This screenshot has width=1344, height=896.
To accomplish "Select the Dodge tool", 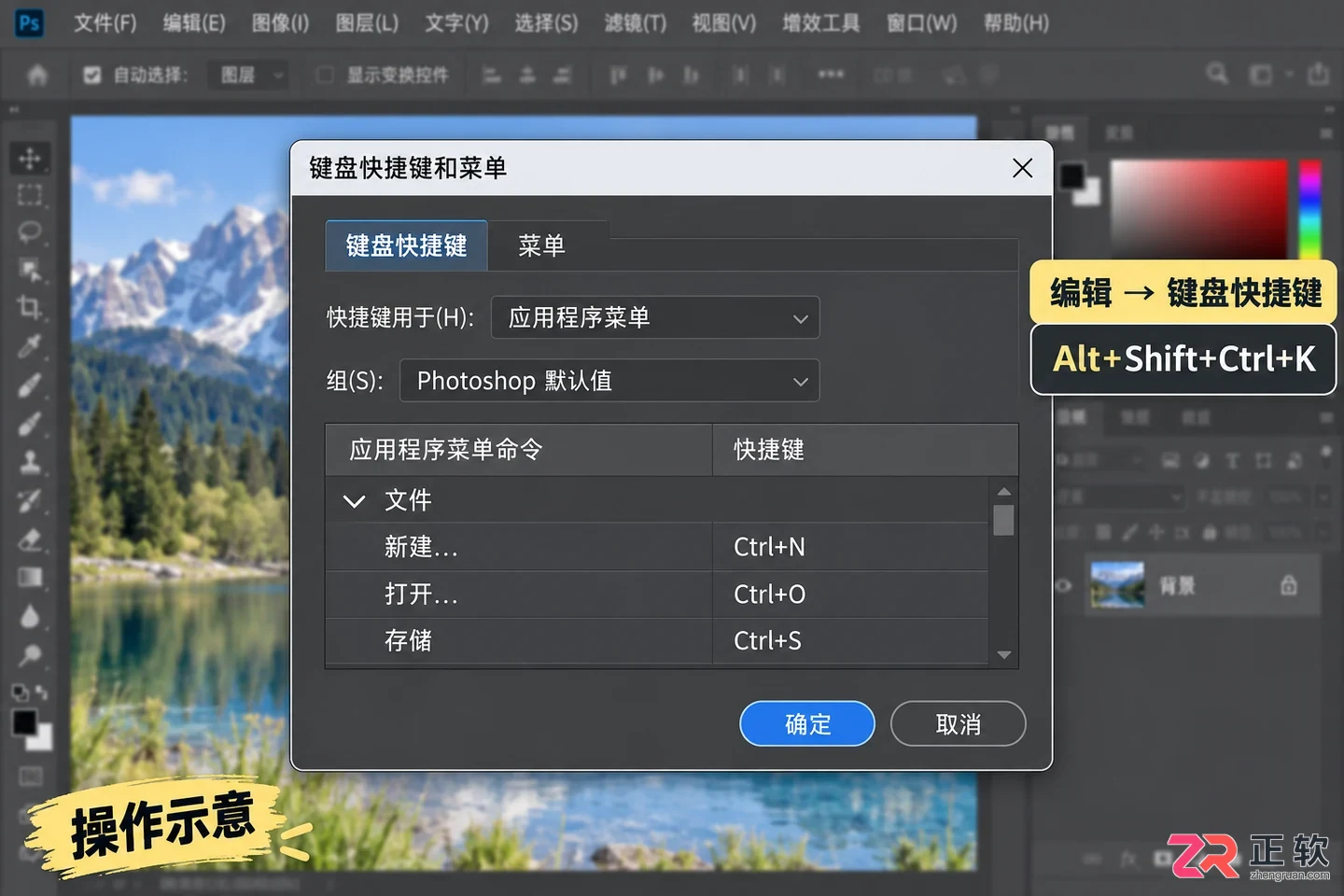I will click(30, 655).
